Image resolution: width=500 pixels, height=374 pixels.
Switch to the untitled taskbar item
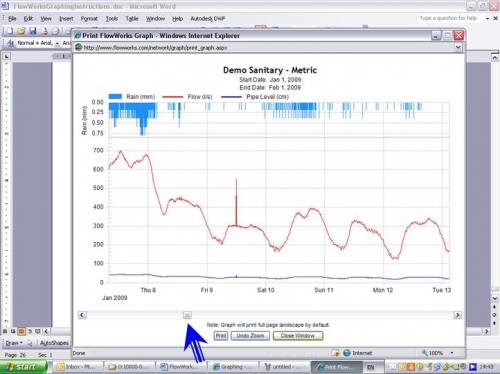click(x=284, y=367)
